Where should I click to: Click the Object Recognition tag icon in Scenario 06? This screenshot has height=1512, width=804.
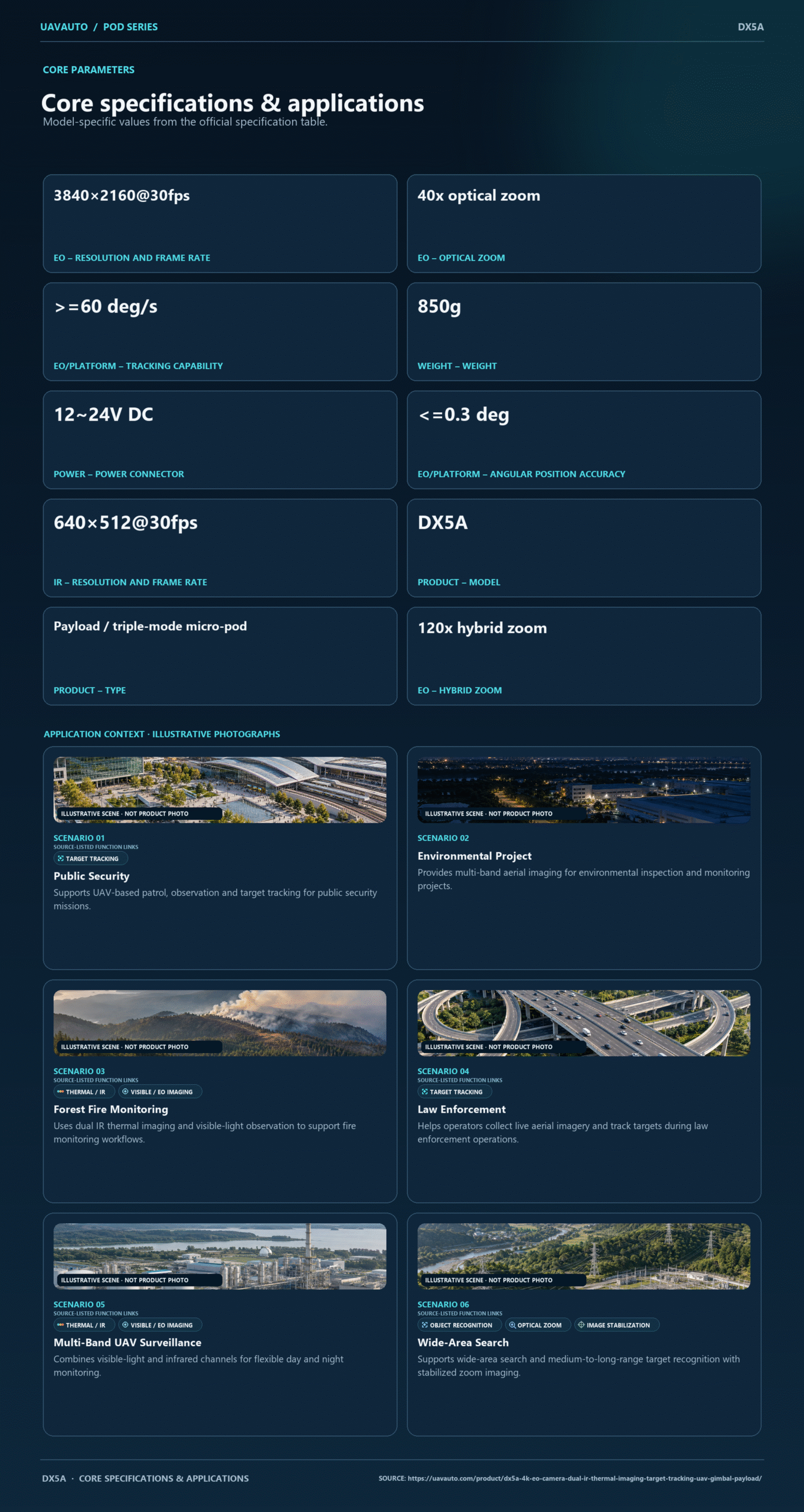(x=424, y=1325)
